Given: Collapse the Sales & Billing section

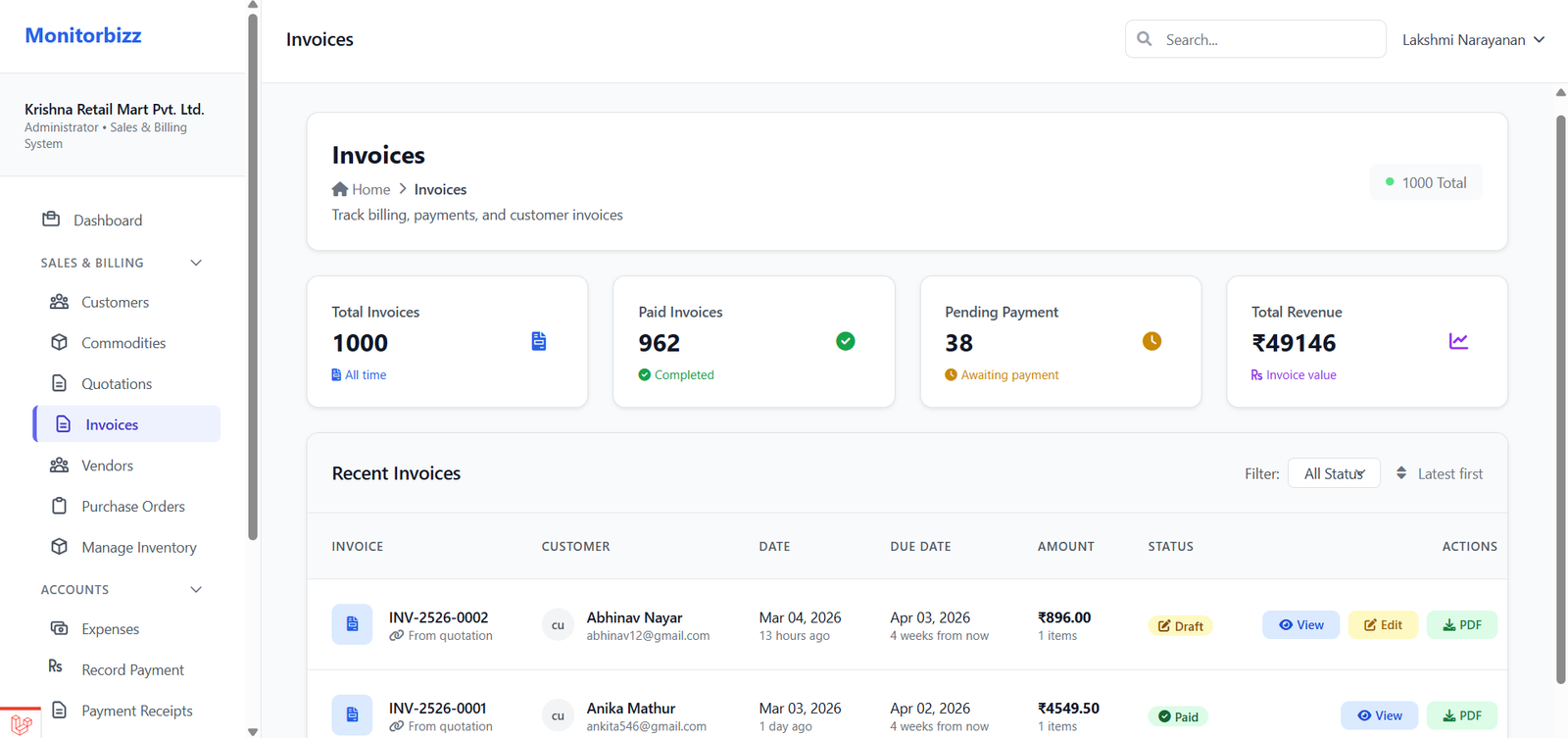Looking at the screenshot, I should click(x=196, y=263).
